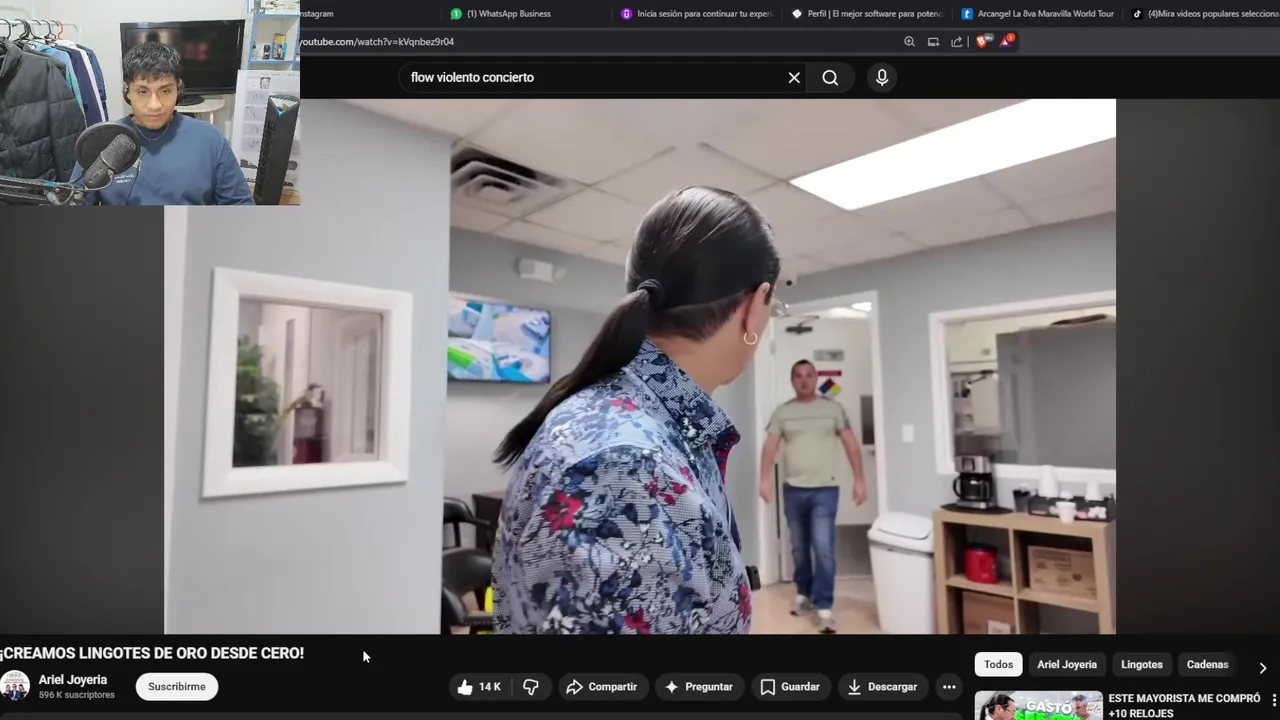Screen dimensions: 1280x720
Task: Open the Brave Rewards triangle icon
Action: [x=1006, y=41]
